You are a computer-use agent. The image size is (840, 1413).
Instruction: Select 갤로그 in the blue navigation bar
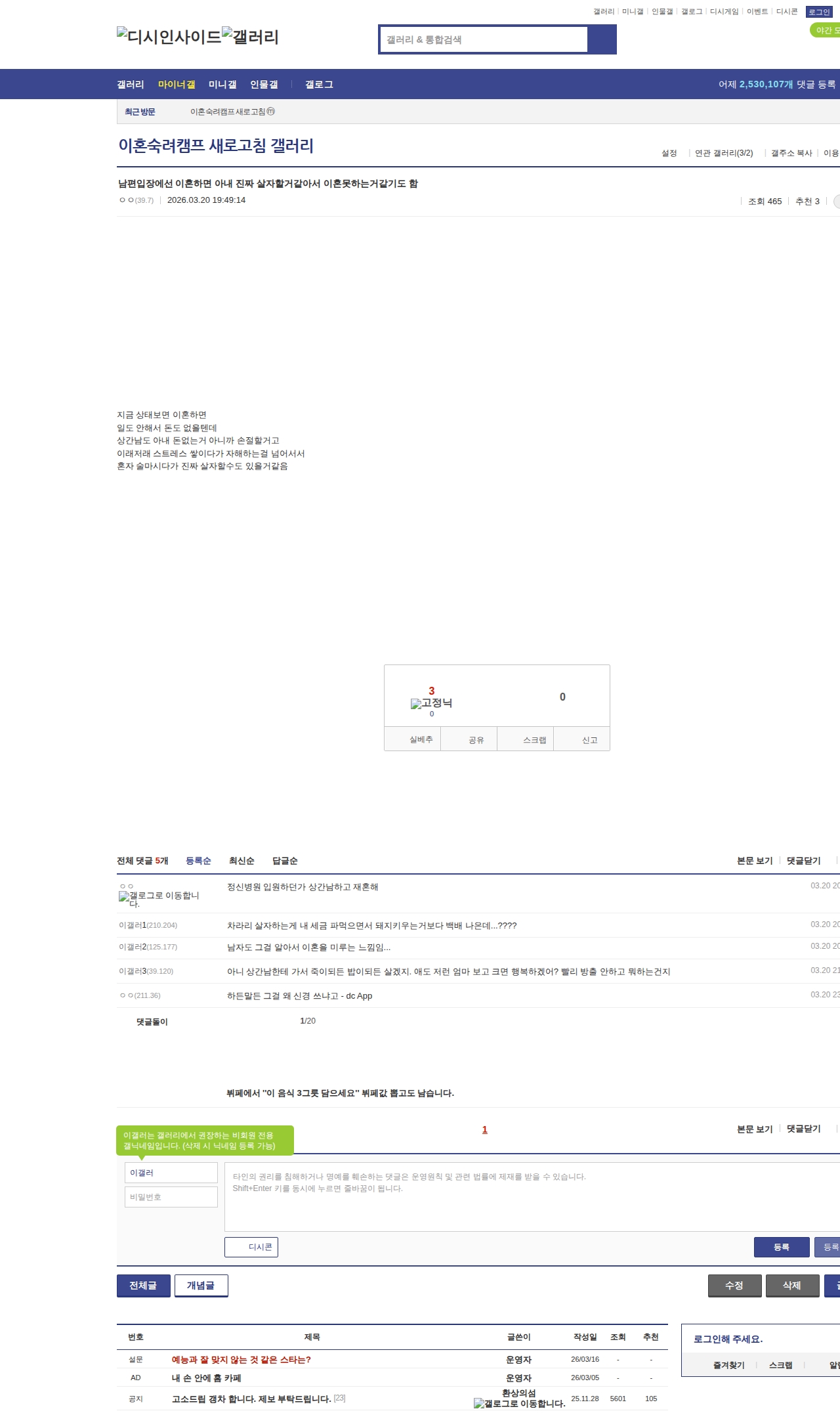319,84
